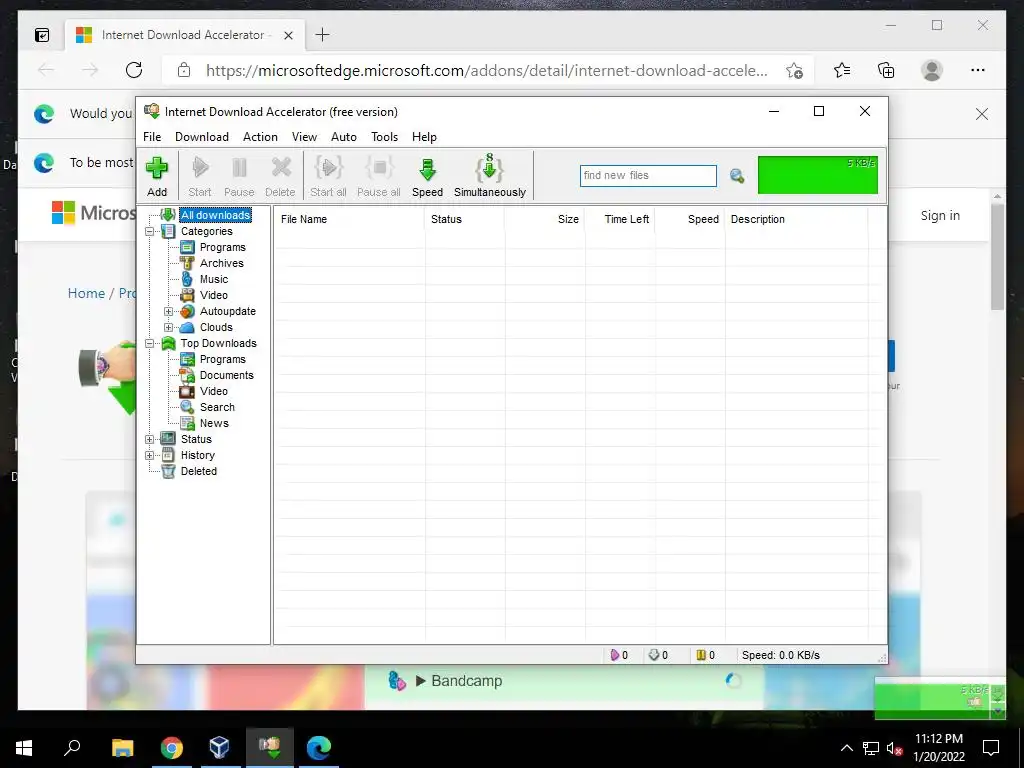Select Programs under Top Downloads

[223, 359]
